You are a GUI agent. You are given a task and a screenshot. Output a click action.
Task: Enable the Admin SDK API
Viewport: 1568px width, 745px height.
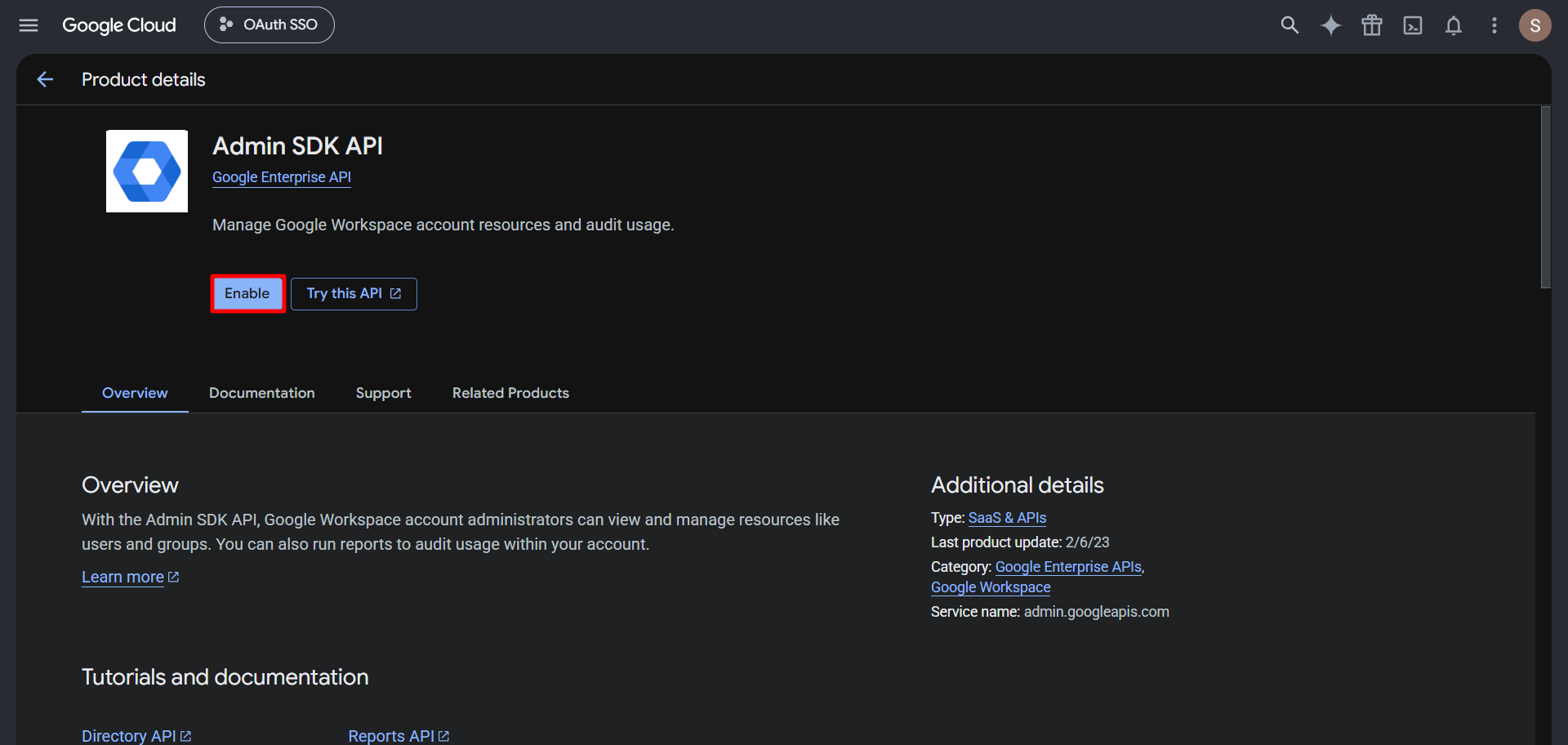tap(247, 293)
